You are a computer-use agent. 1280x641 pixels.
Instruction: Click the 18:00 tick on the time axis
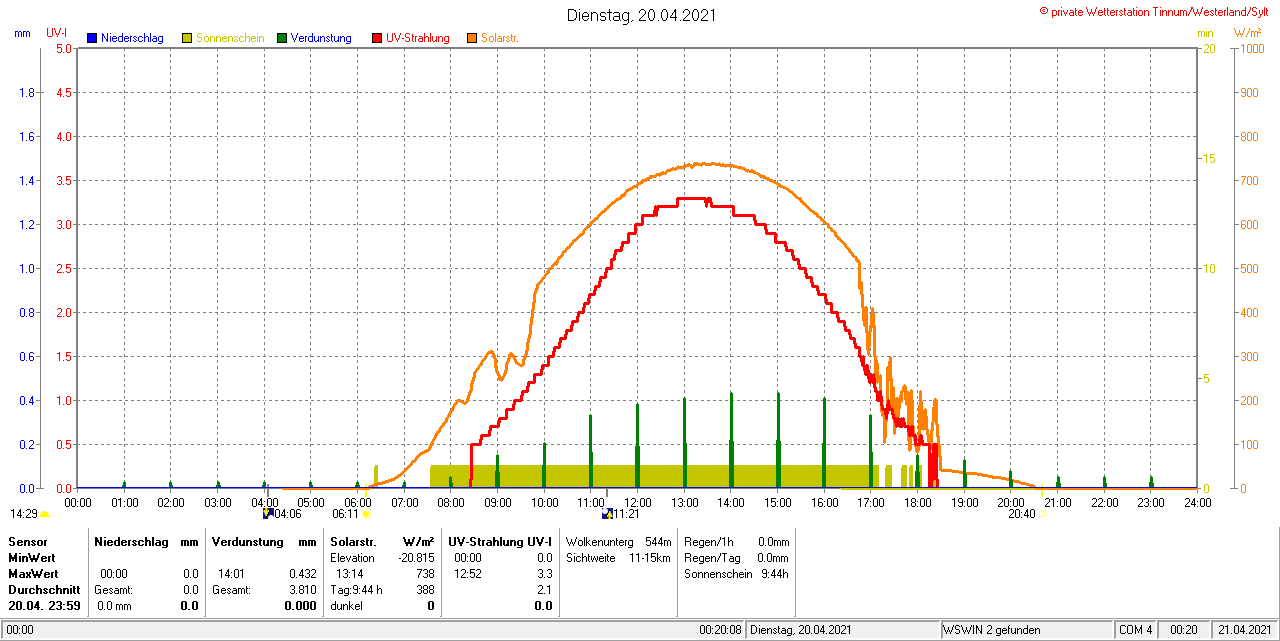pyautogui.click(x=917, y=502)
